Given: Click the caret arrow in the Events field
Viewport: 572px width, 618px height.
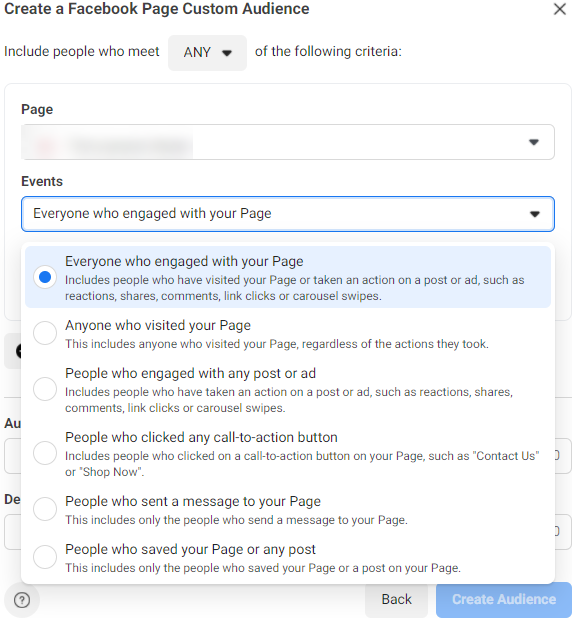Looking at the screenshot, I should click(535, 214).
